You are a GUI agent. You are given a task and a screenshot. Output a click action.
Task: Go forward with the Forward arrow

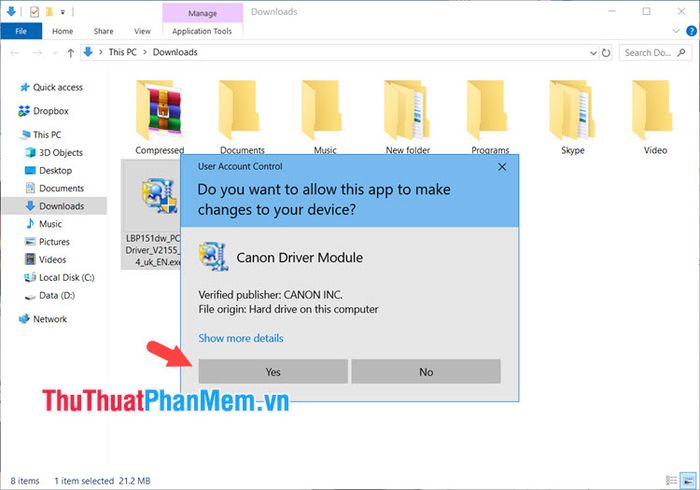(38, 53)
